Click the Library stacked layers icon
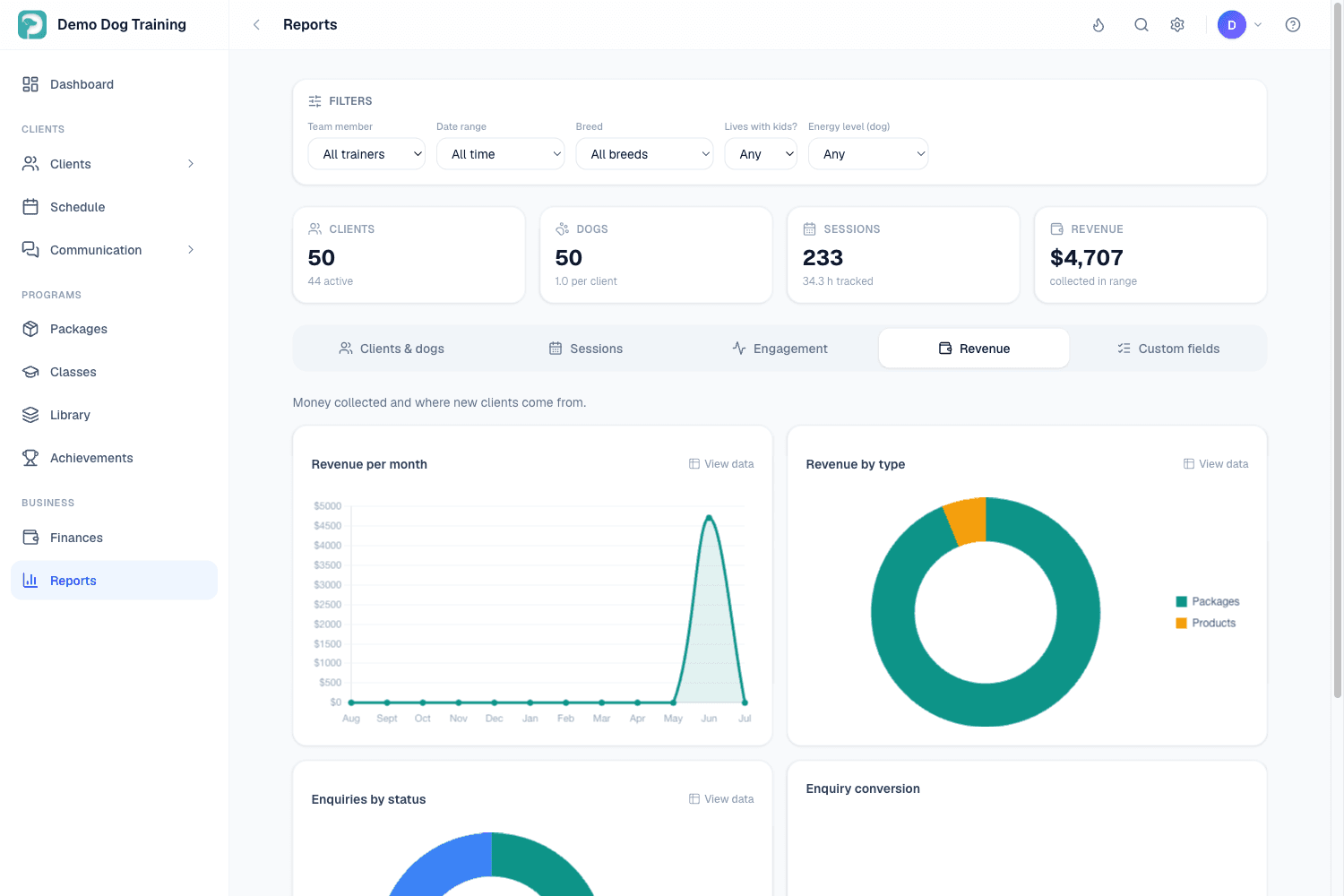 point(30,415)
